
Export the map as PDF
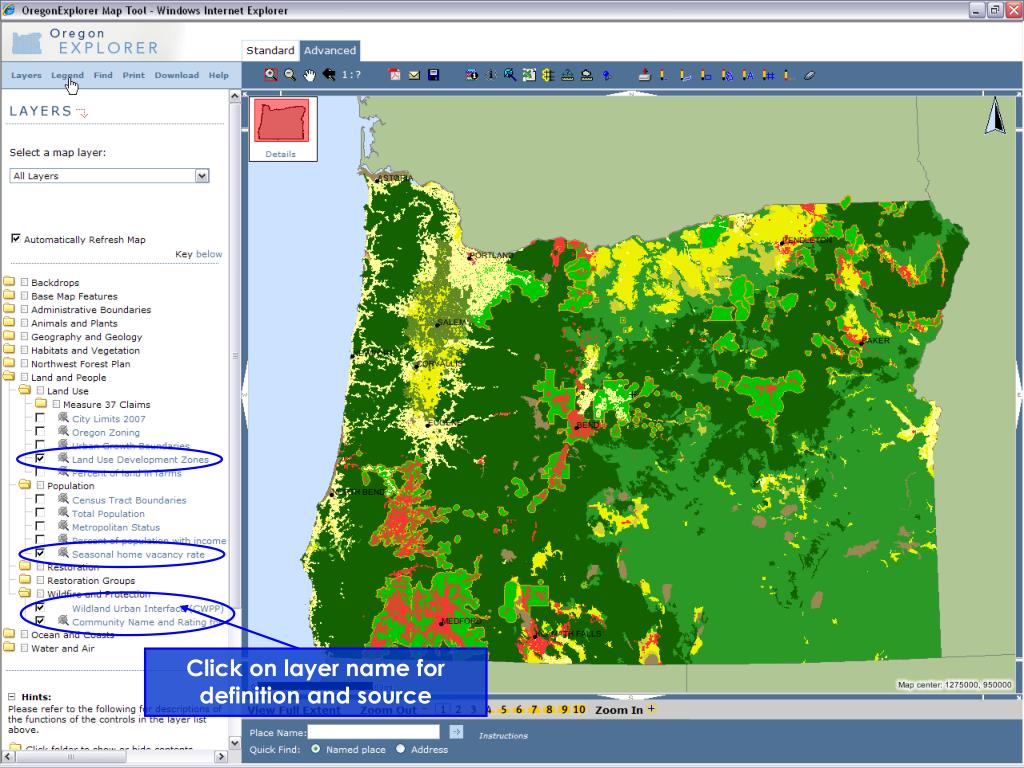coord(394,74)
